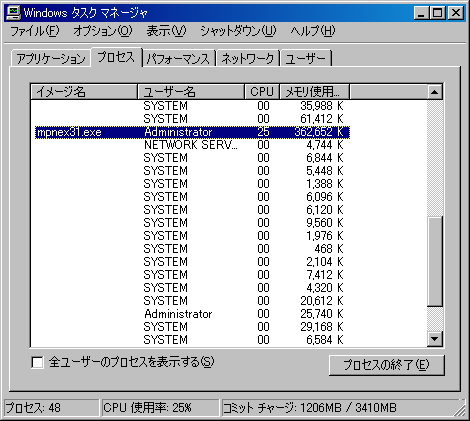This screenshot has width=470, height=421.
Task: Select the row using 1,976 K memory
Action: [192, 236]
